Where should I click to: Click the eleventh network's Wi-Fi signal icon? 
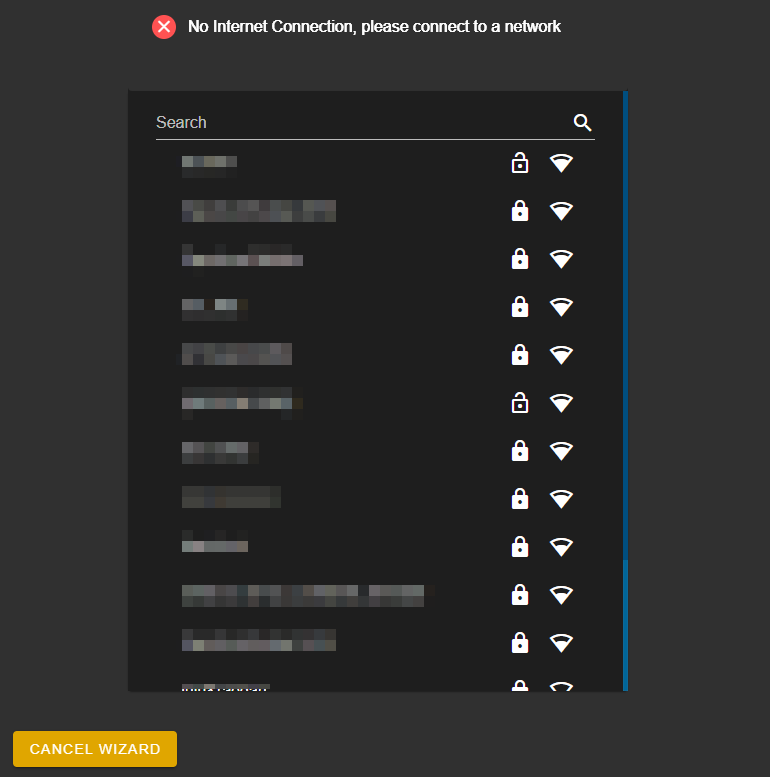(x=561, y=643)
